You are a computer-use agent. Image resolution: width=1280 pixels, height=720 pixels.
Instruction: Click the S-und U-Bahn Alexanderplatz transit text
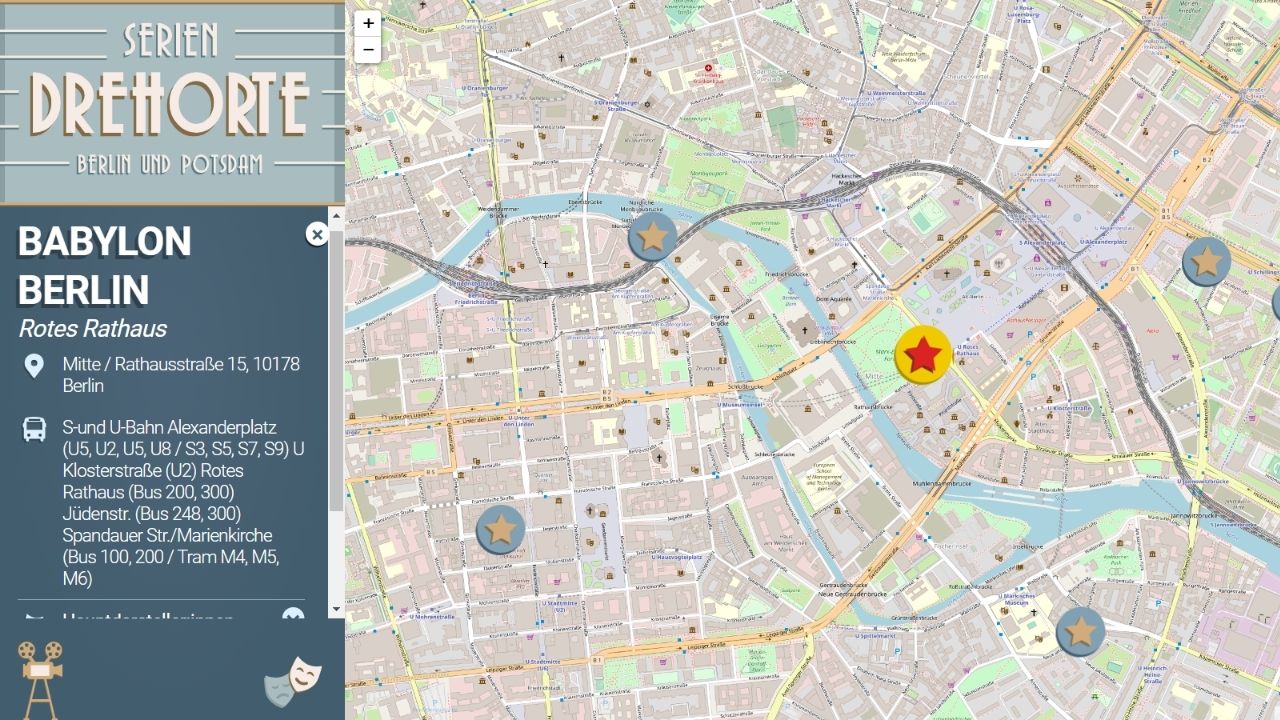(184, 503)
